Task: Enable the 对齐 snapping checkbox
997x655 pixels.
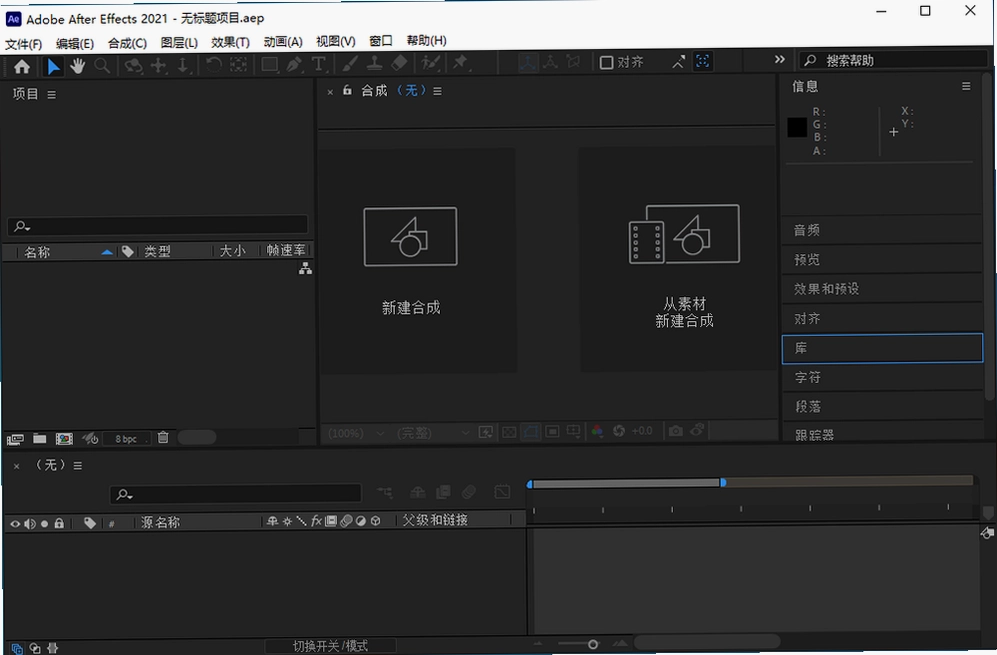Action: point(607,62)
